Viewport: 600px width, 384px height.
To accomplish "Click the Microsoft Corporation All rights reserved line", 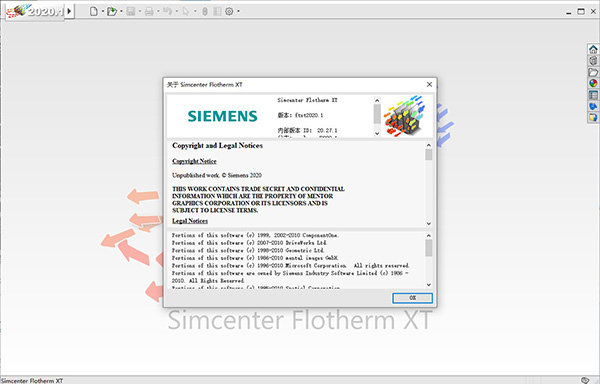I will pyautogui.click(x=290, y=265).
